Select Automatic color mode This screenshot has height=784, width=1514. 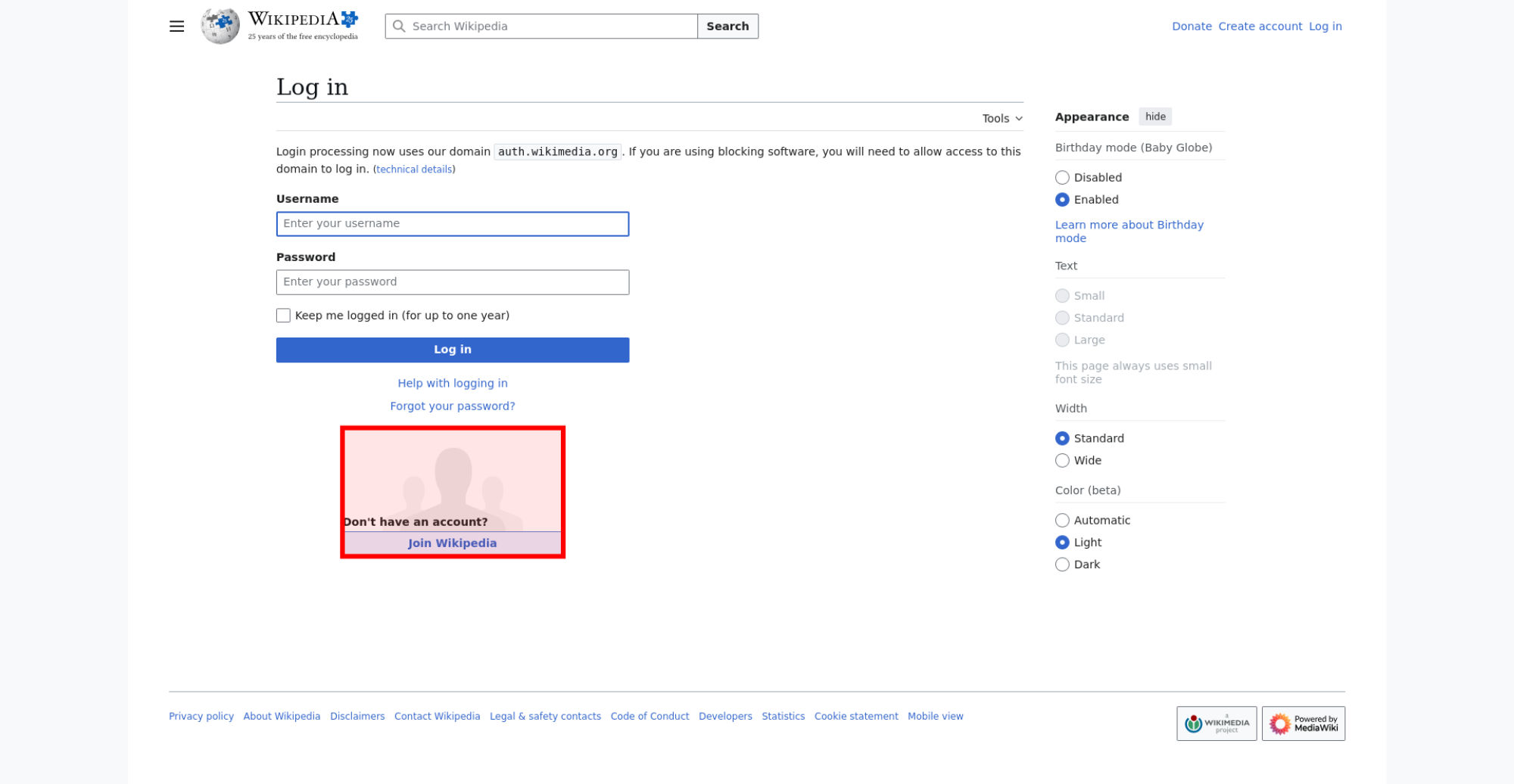pos(1062,521)
